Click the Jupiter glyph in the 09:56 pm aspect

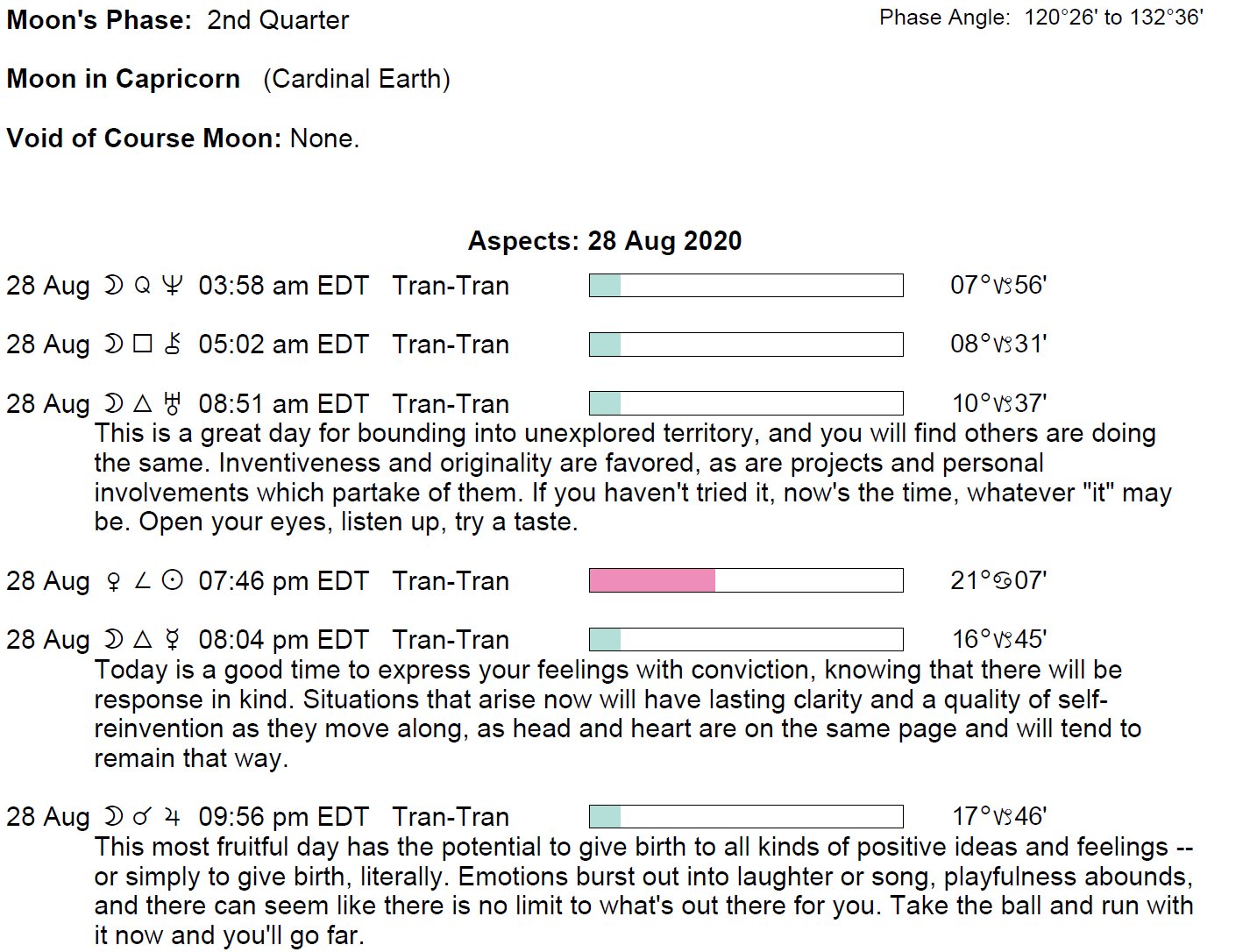[x=173, y=817]
